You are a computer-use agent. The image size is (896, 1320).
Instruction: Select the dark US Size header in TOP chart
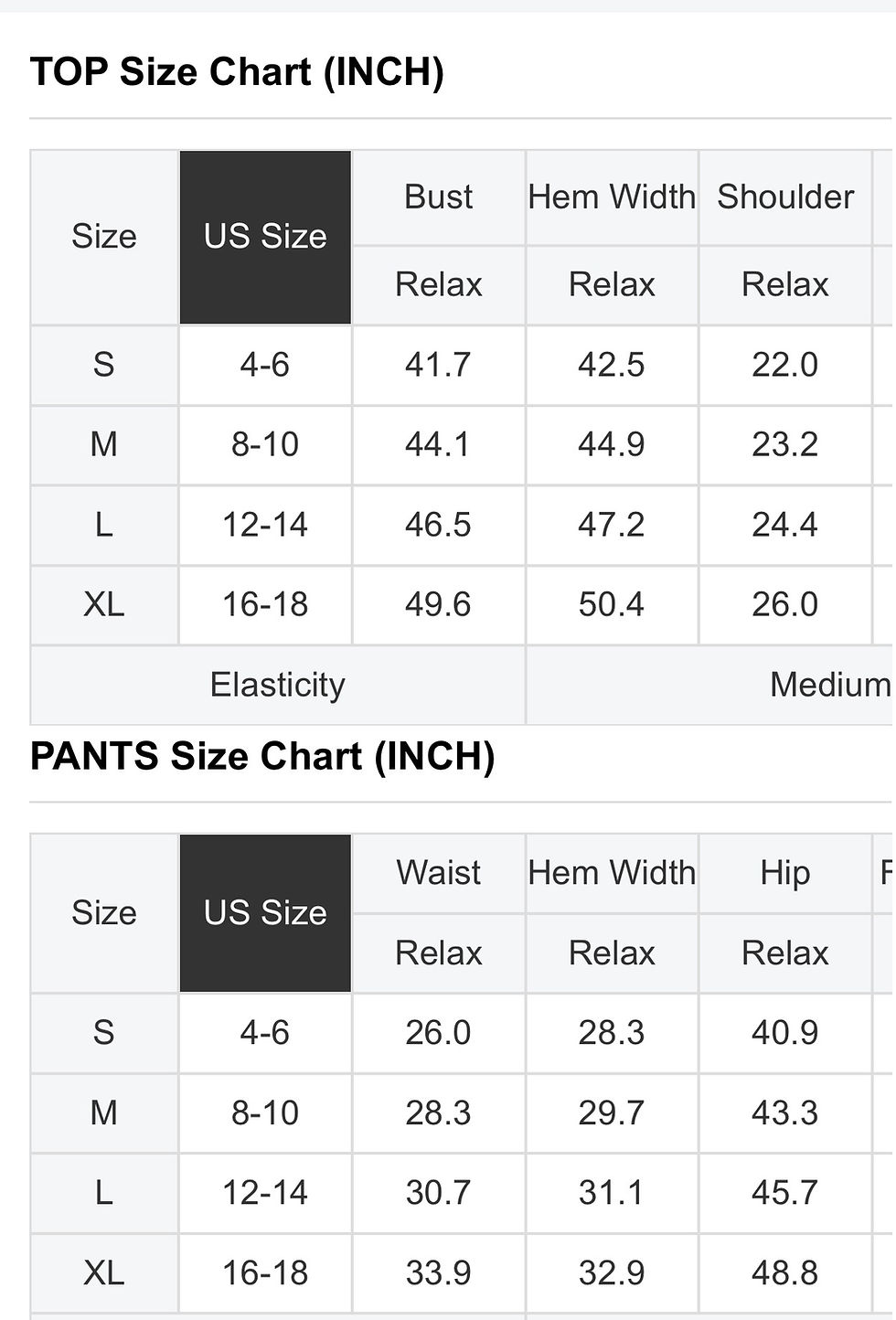(265, 237)
